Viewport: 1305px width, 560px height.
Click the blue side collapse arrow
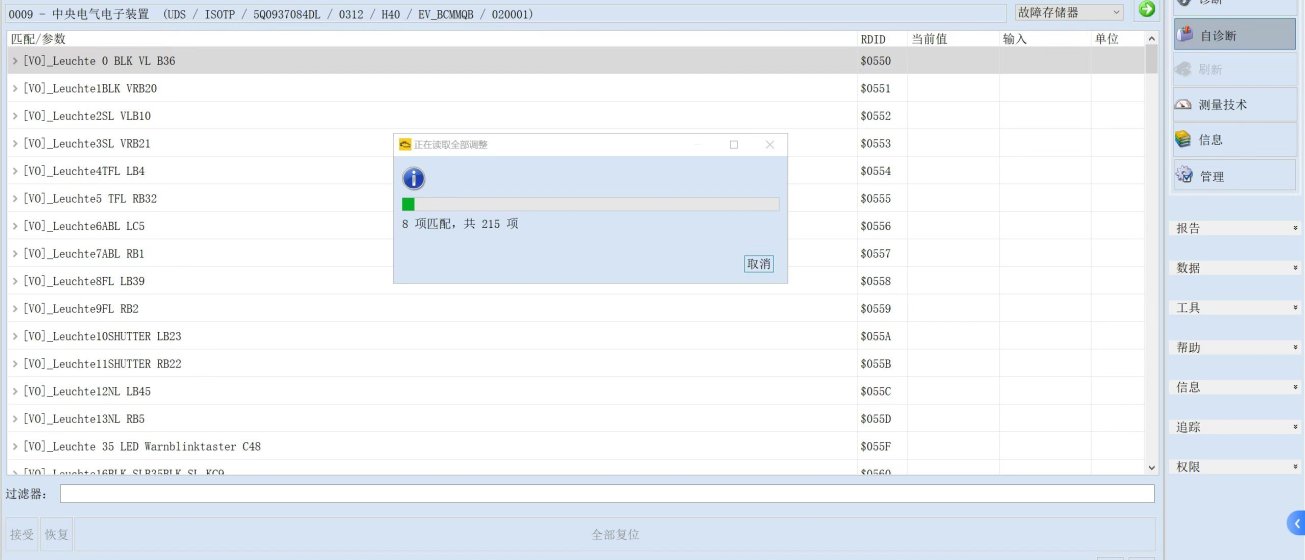pos(1296,522)
